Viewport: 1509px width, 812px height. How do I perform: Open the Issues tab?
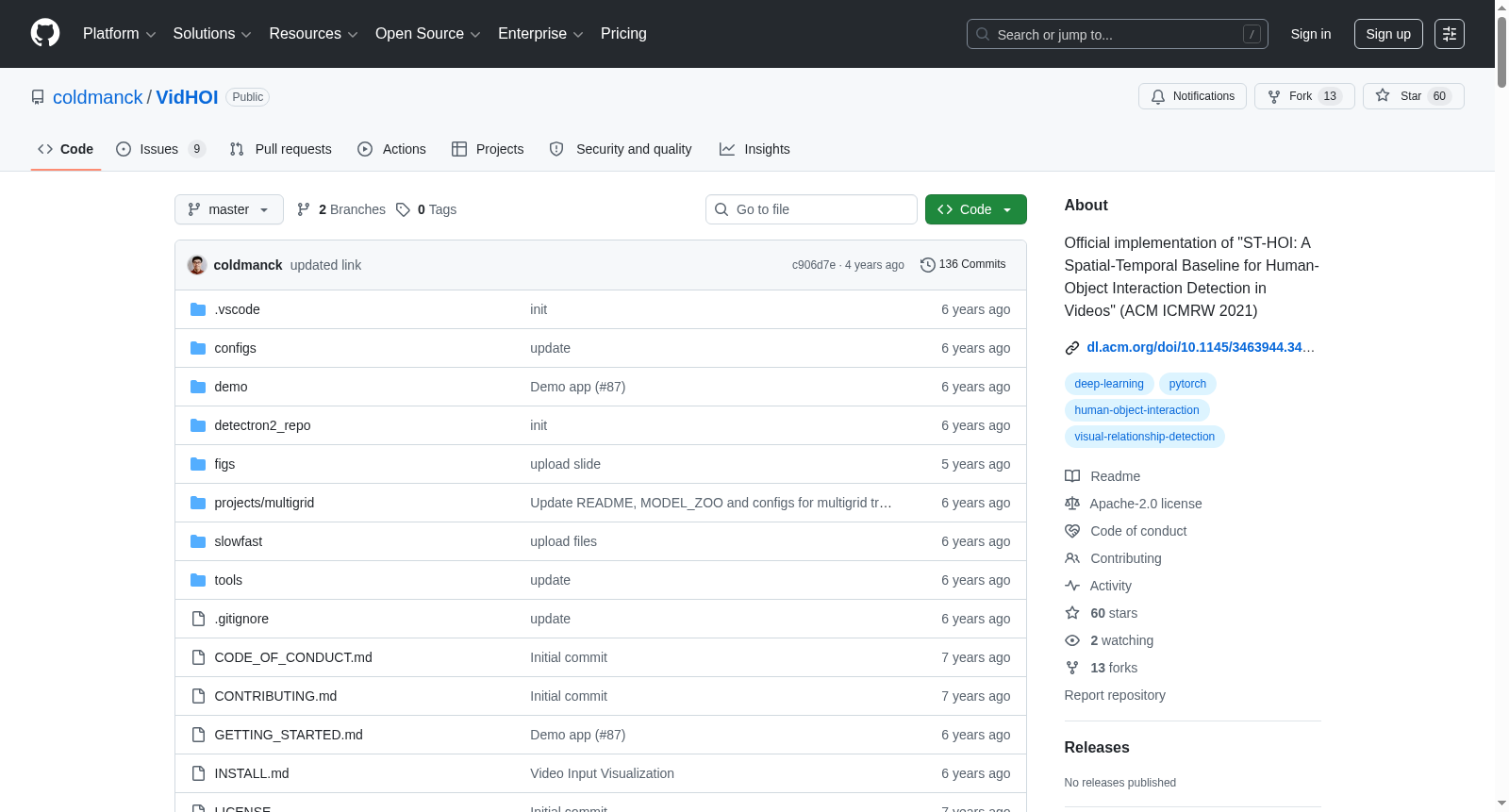(160, 149)
